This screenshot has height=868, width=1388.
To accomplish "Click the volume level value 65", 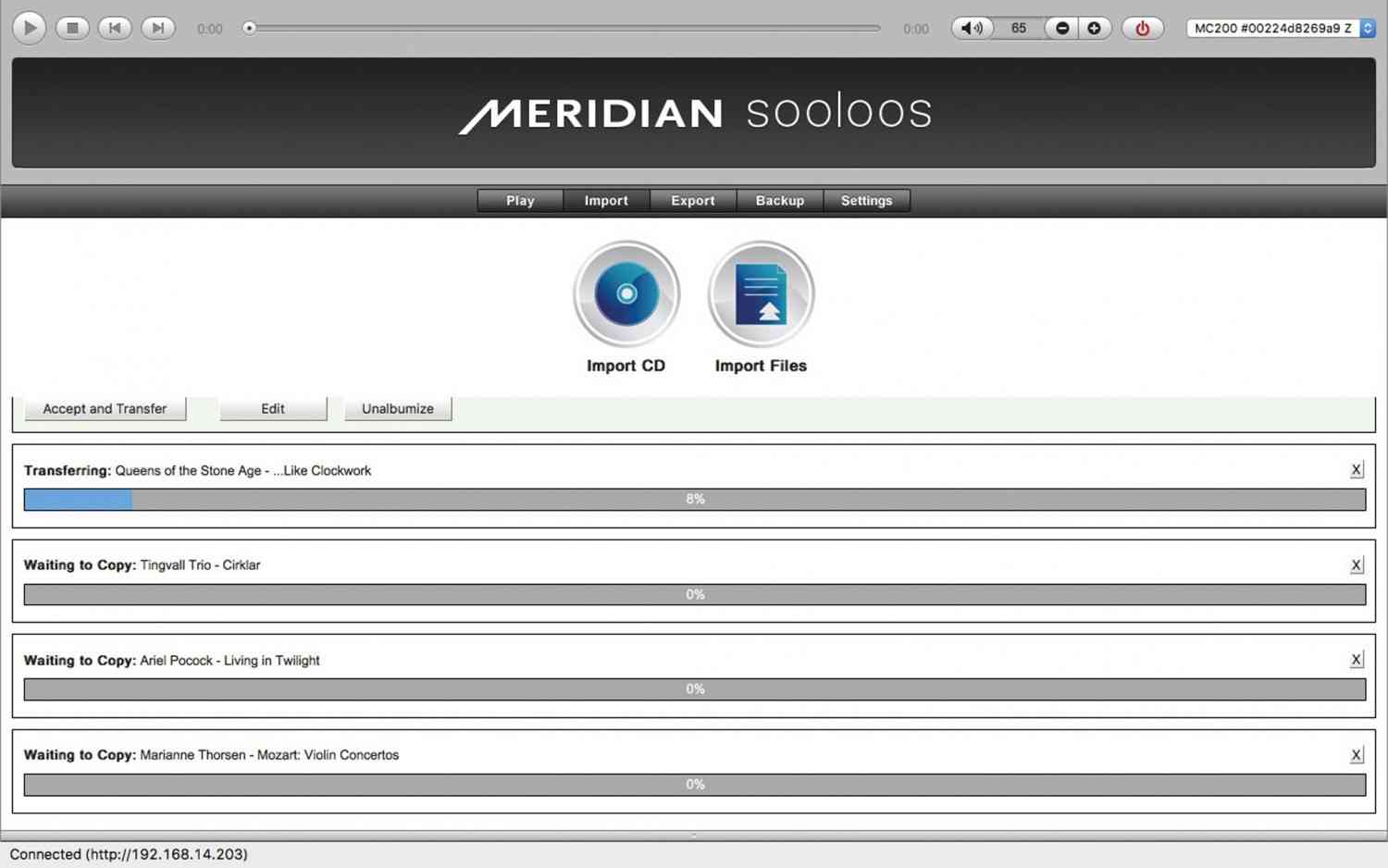I will coord(1019,28).
